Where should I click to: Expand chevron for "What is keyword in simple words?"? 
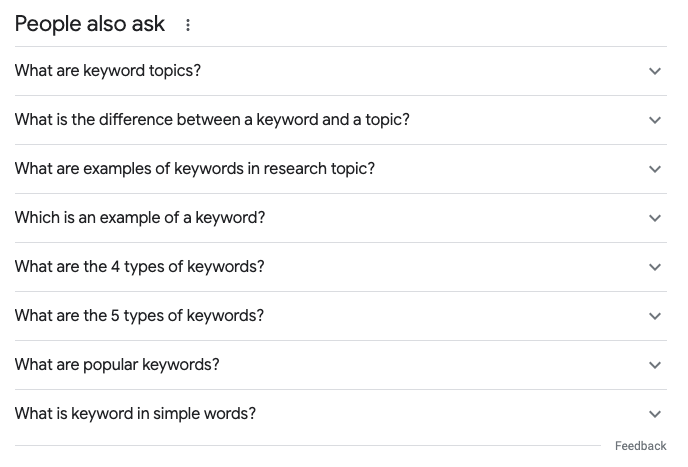pos(655,414)
